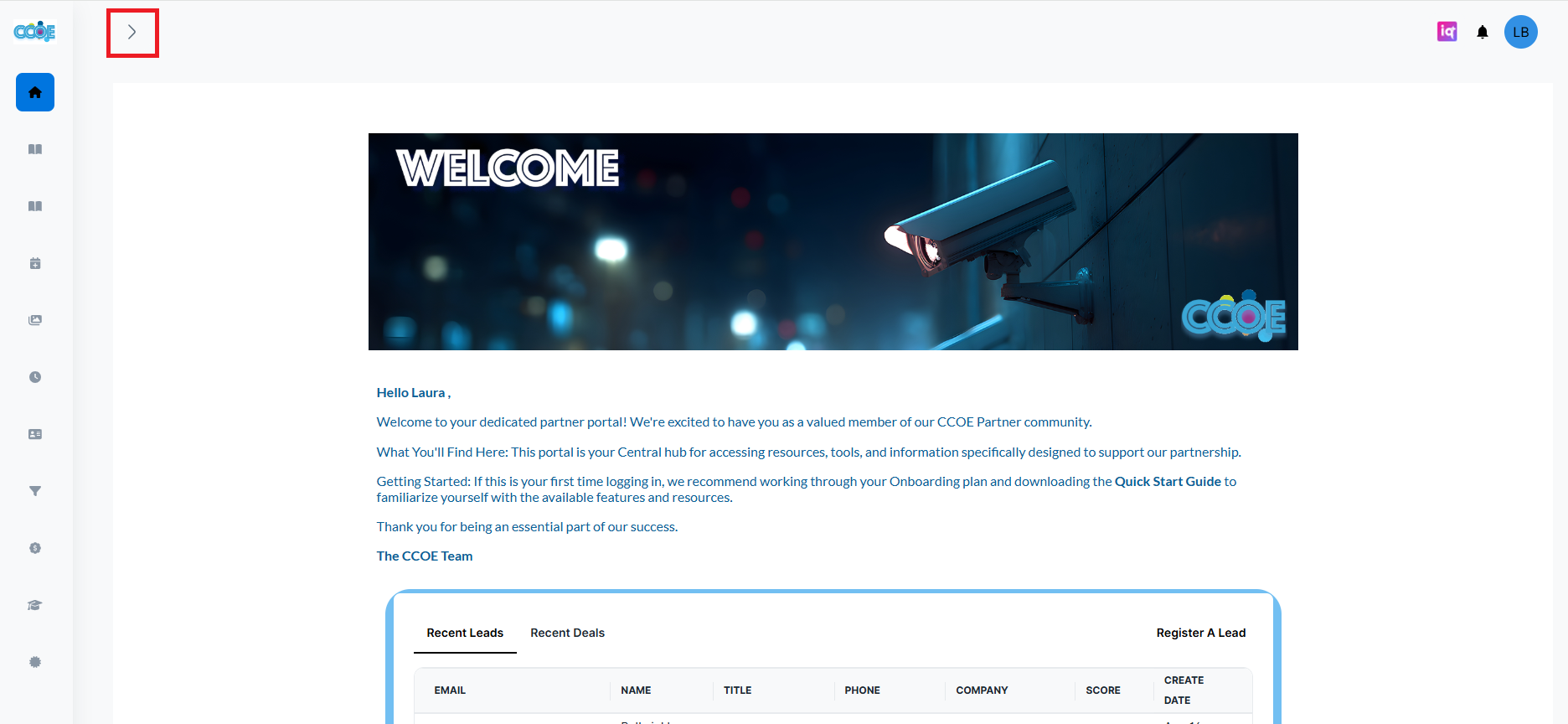This screenshot has height=724, width=1568.
Task: Open the book icon just above the calendar
Action: click(35, 206)
